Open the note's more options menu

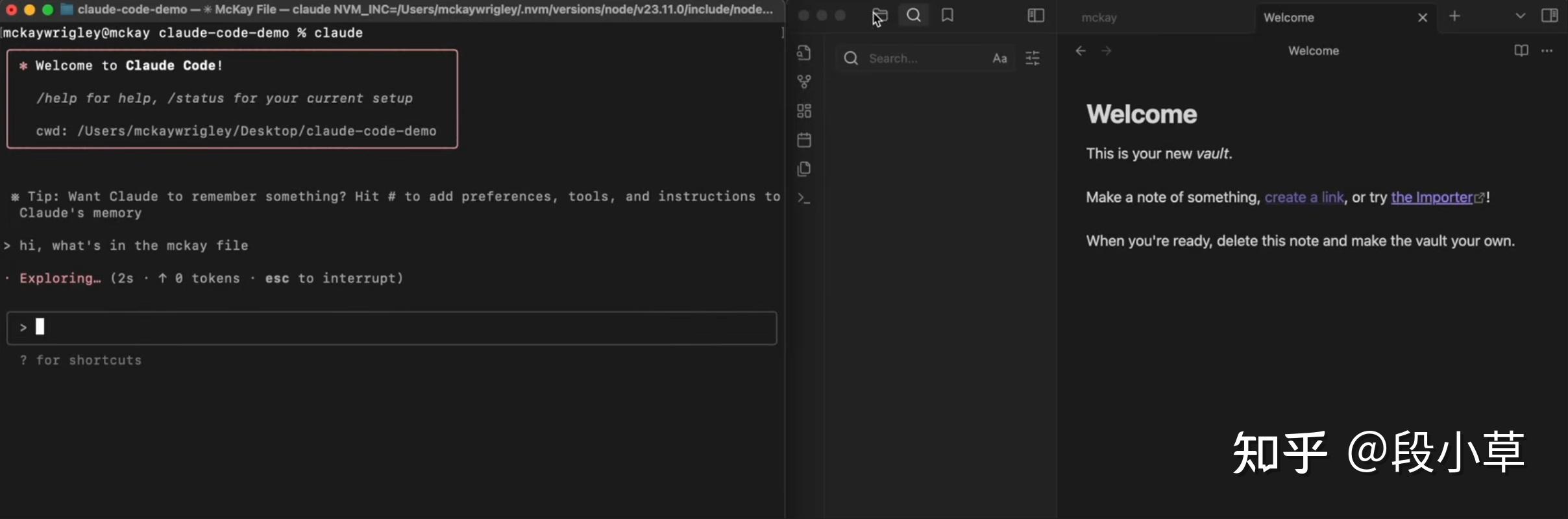1547,51
